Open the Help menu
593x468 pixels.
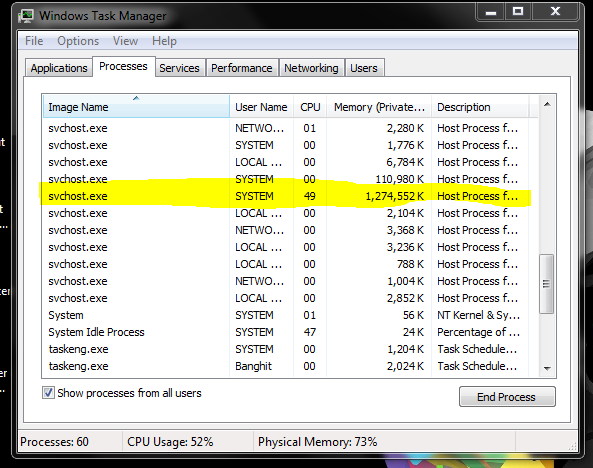pyautogui.click(x=164, y=41)
